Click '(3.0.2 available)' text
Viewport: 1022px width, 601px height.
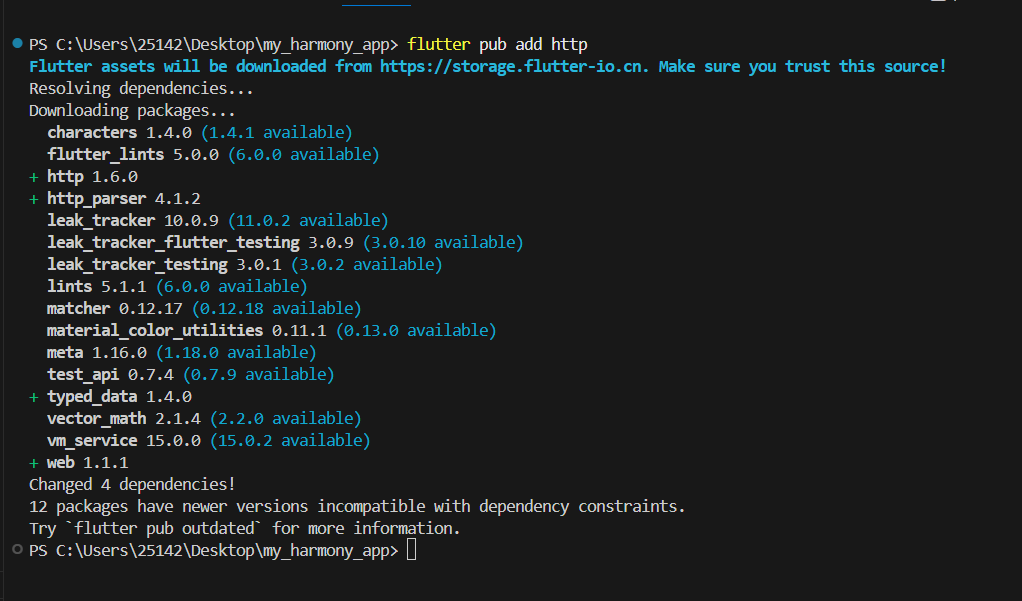click(x=366, y=265)
